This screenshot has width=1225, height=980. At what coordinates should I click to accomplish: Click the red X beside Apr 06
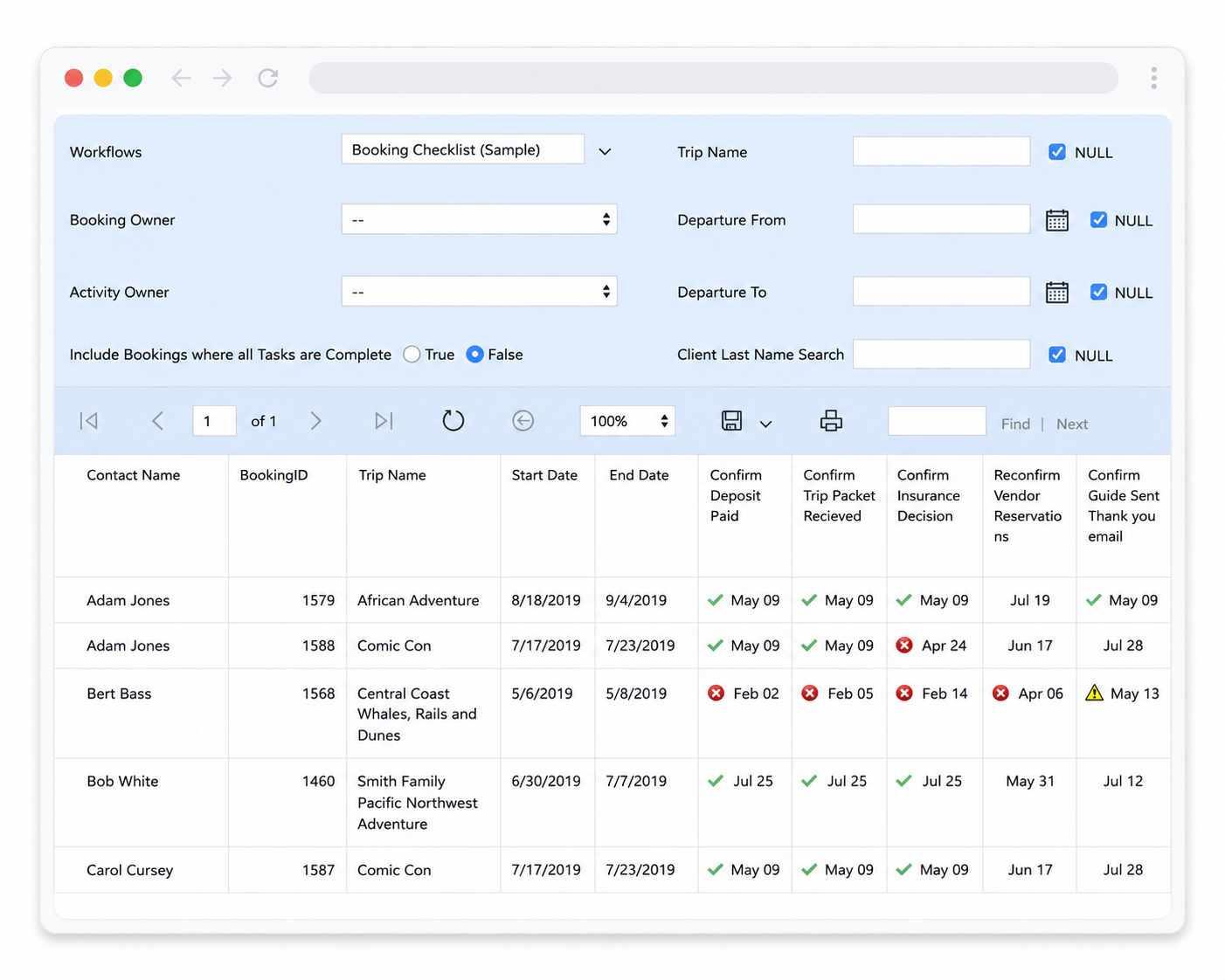click(x=1000, y=694)
